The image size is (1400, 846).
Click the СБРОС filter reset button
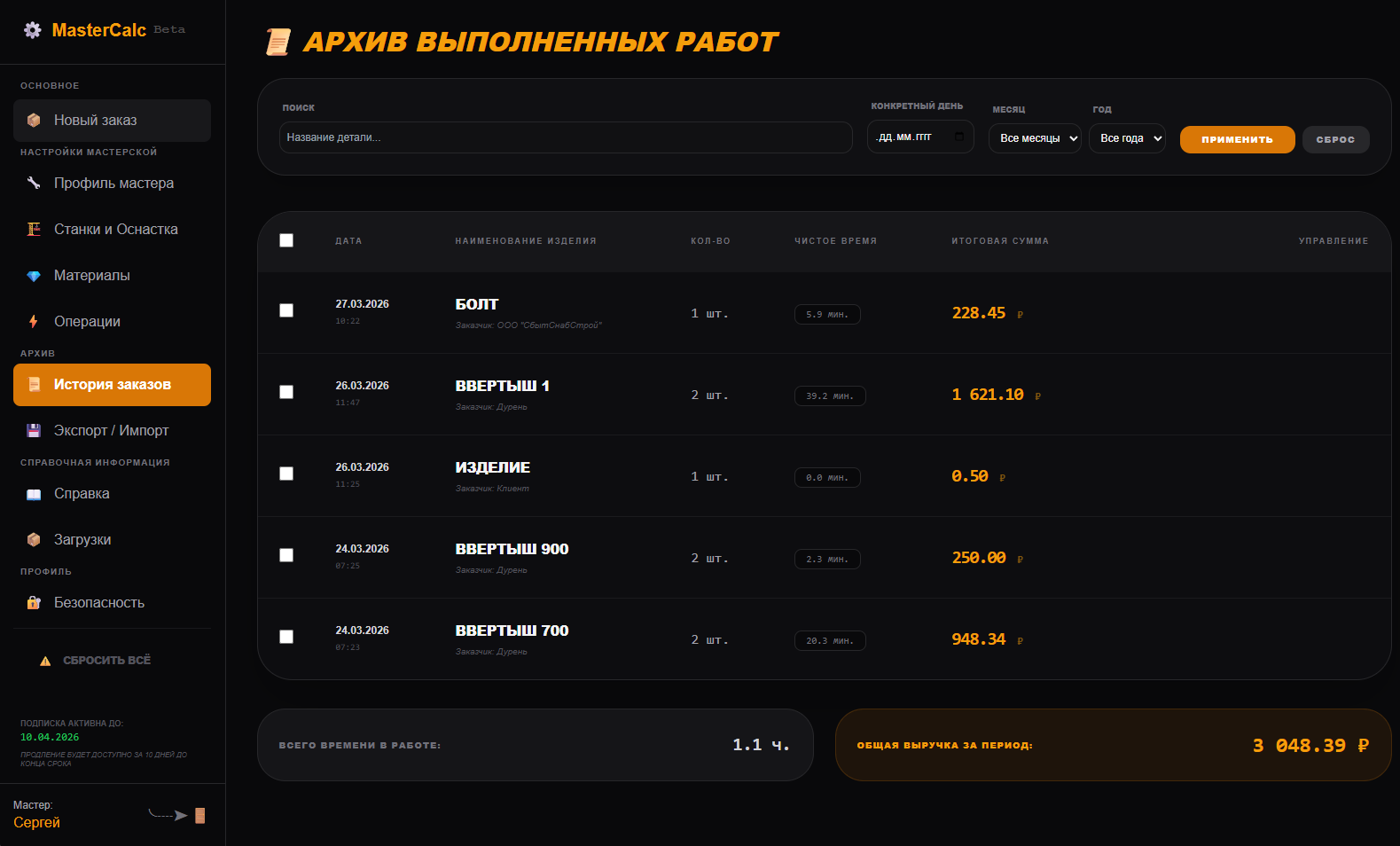tap(1335, 140)
